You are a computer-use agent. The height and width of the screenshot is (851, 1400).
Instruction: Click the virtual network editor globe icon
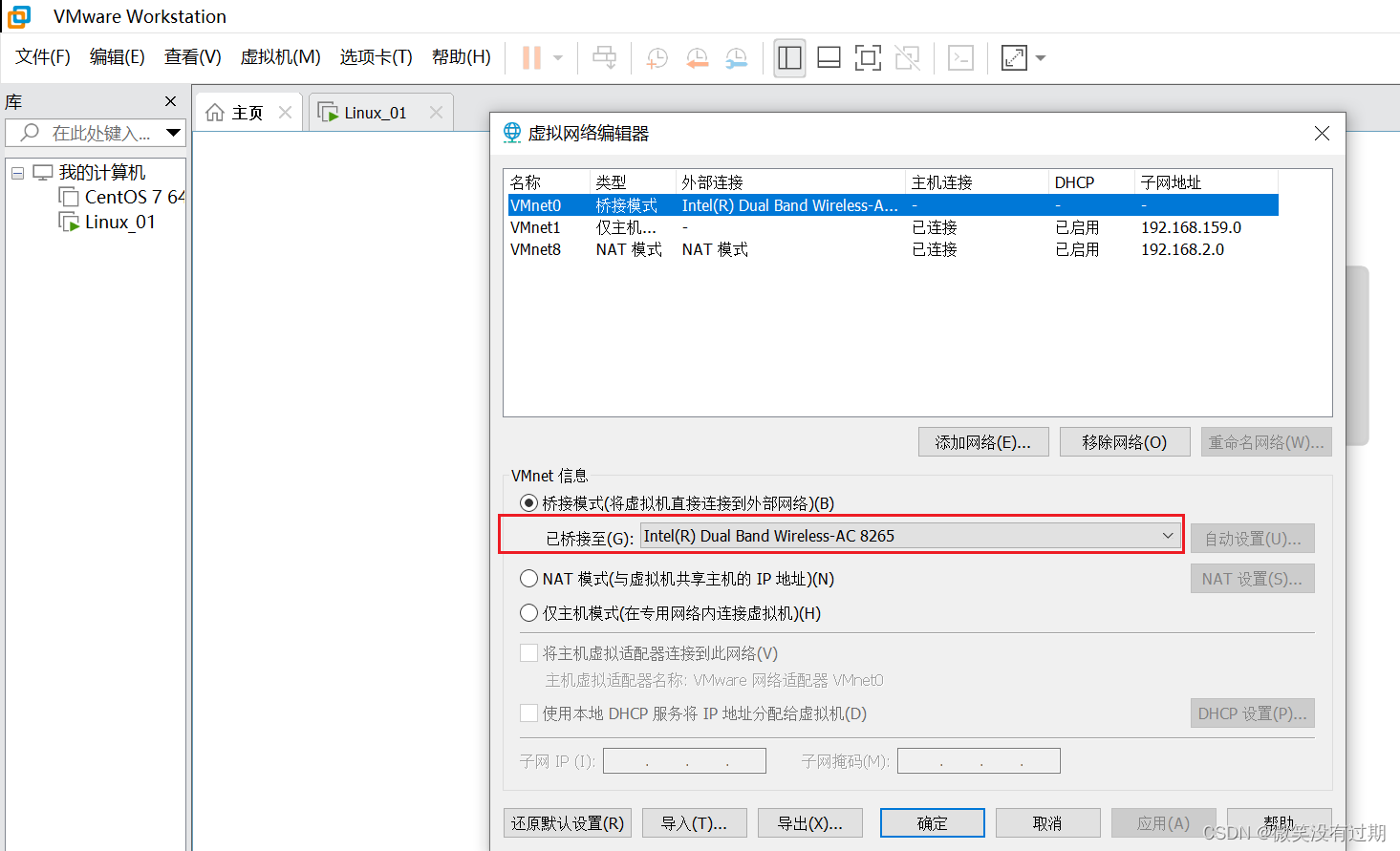[512, 133]
